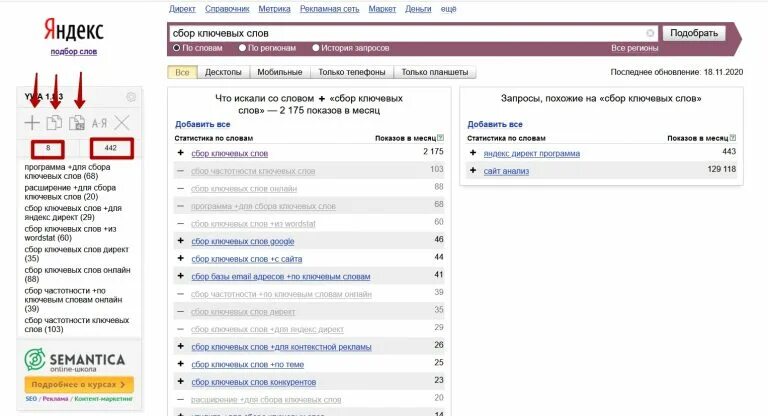Select the 'История запросов' radio button
Image resolution: width=768 pixels, height=416 pixels.
coord(316,48)
